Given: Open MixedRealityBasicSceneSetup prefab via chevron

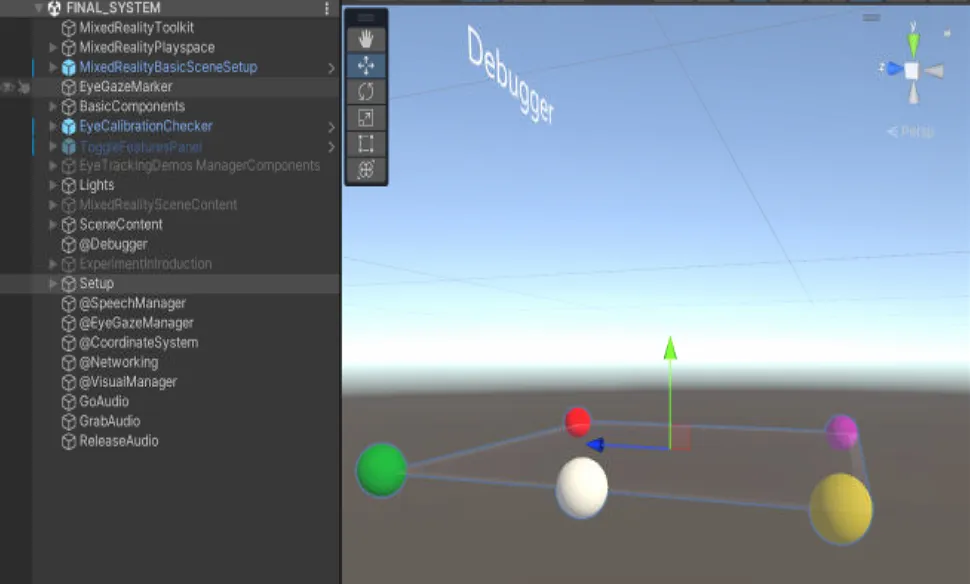Looking at the screenshot, I should (x=331, y=68).
